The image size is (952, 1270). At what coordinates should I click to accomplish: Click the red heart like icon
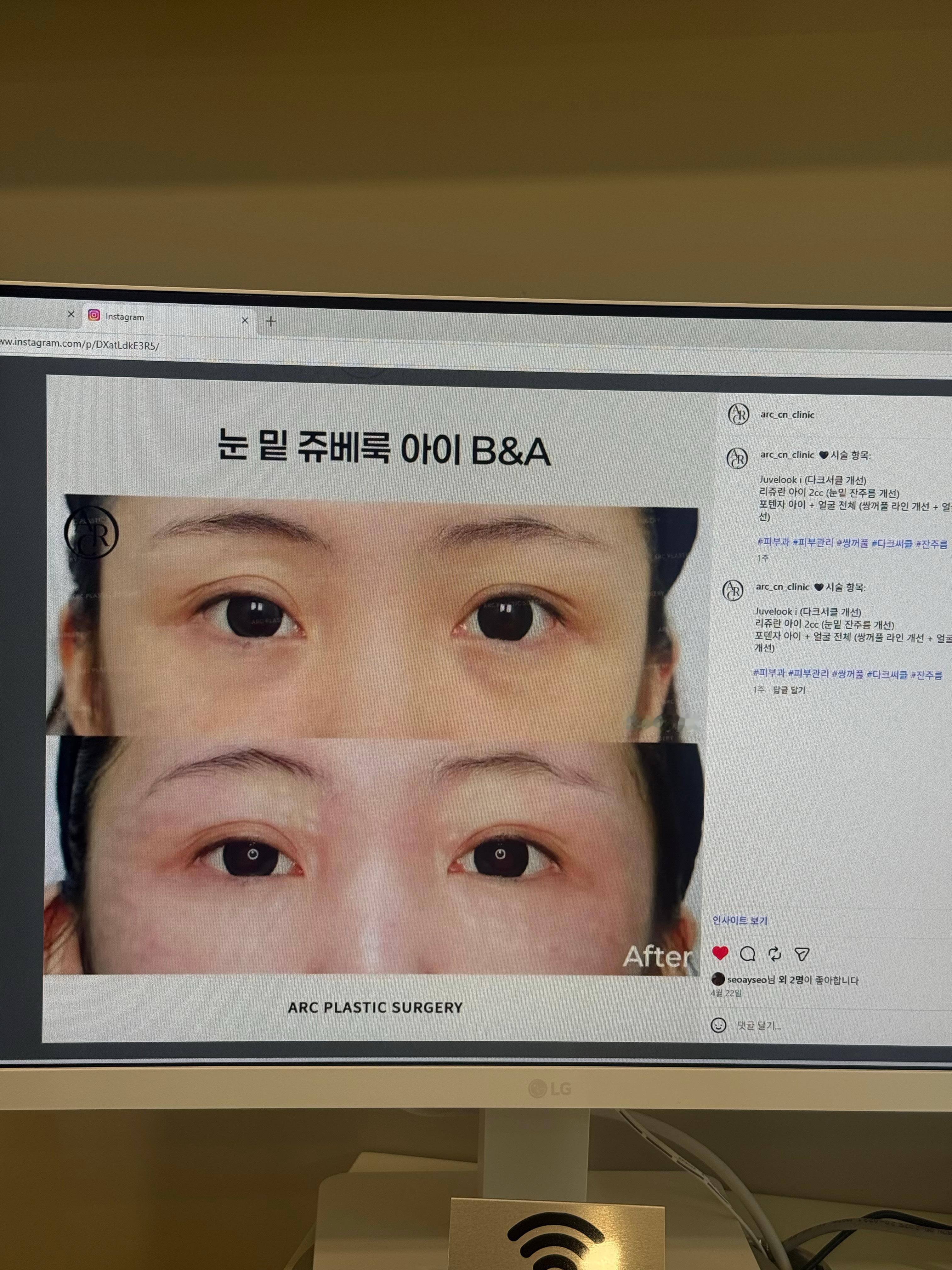tap(720, 953)
